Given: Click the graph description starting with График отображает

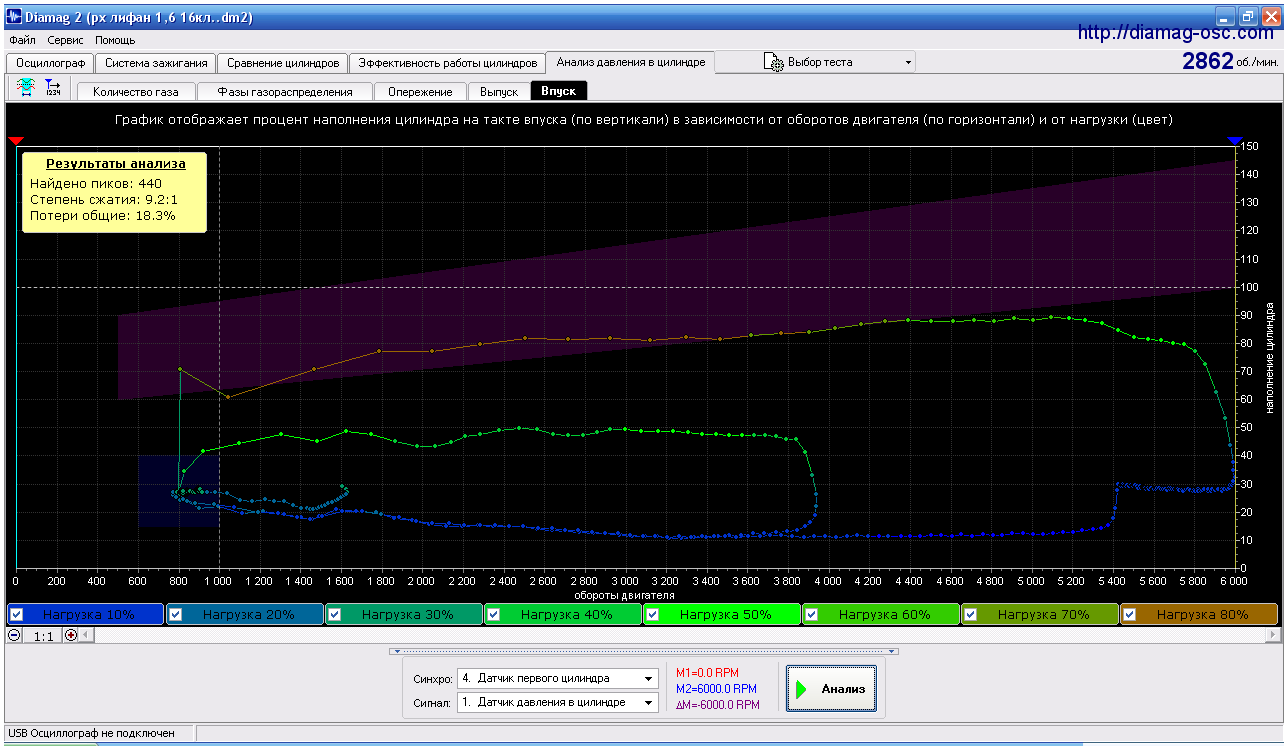Looking at the screenshot, I should tap(644, 119).
